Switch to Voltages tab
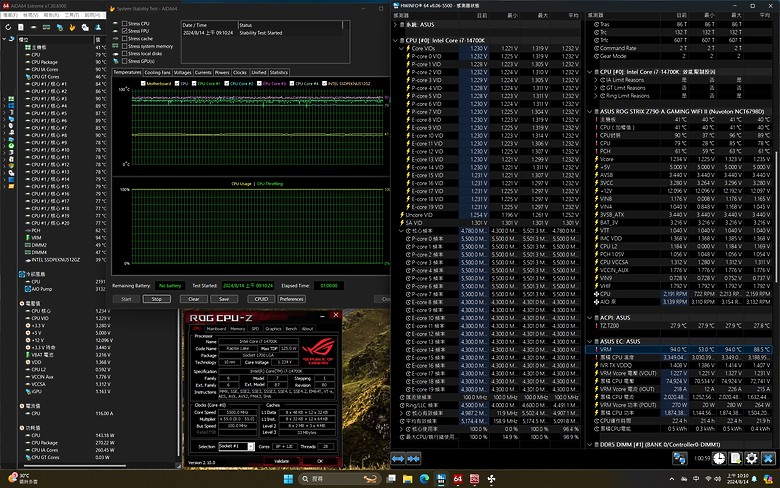The image size is (780, 488). tap(183, 73)
